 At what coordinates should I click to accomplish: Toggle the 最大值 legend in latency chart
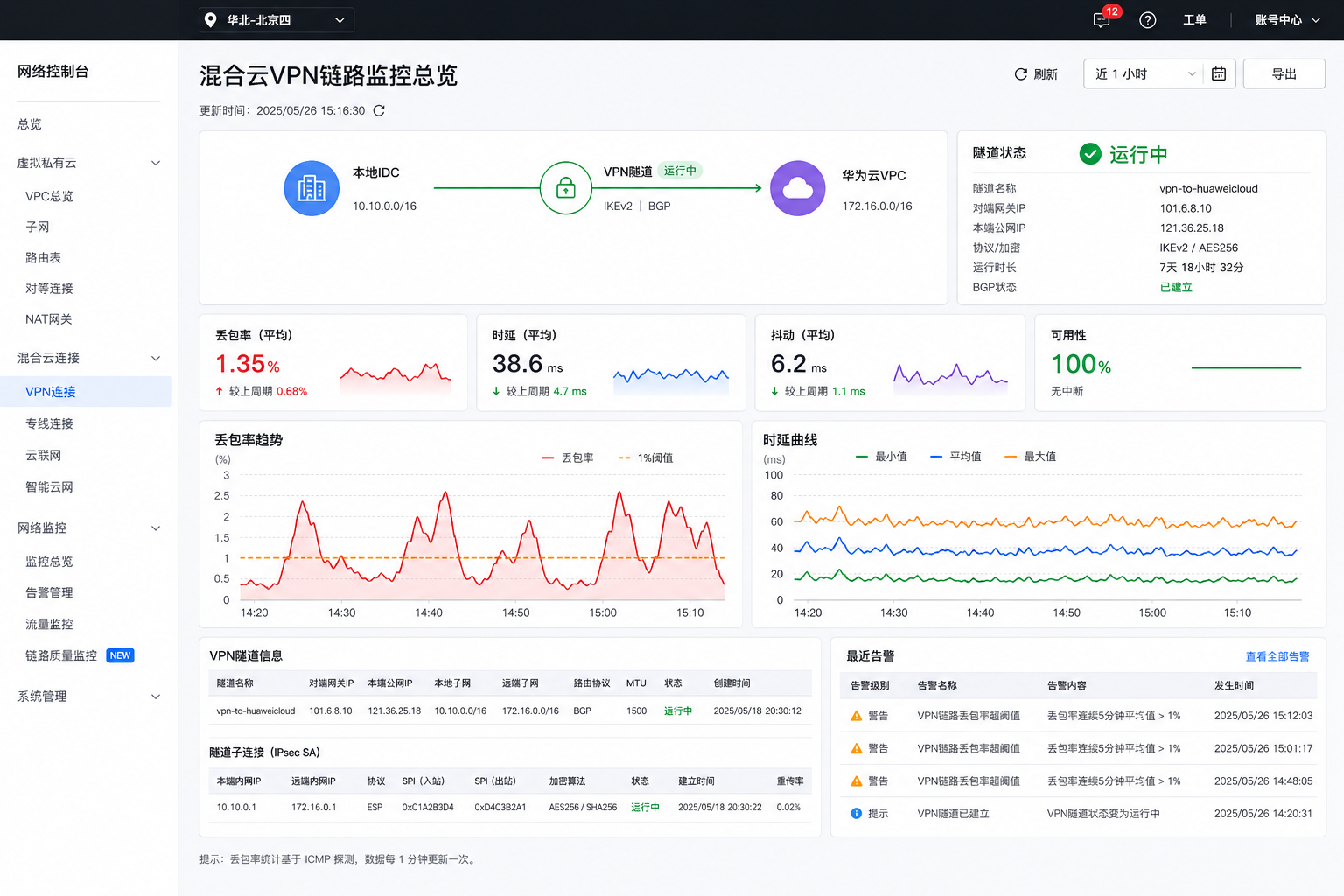tap(1030, 457)
